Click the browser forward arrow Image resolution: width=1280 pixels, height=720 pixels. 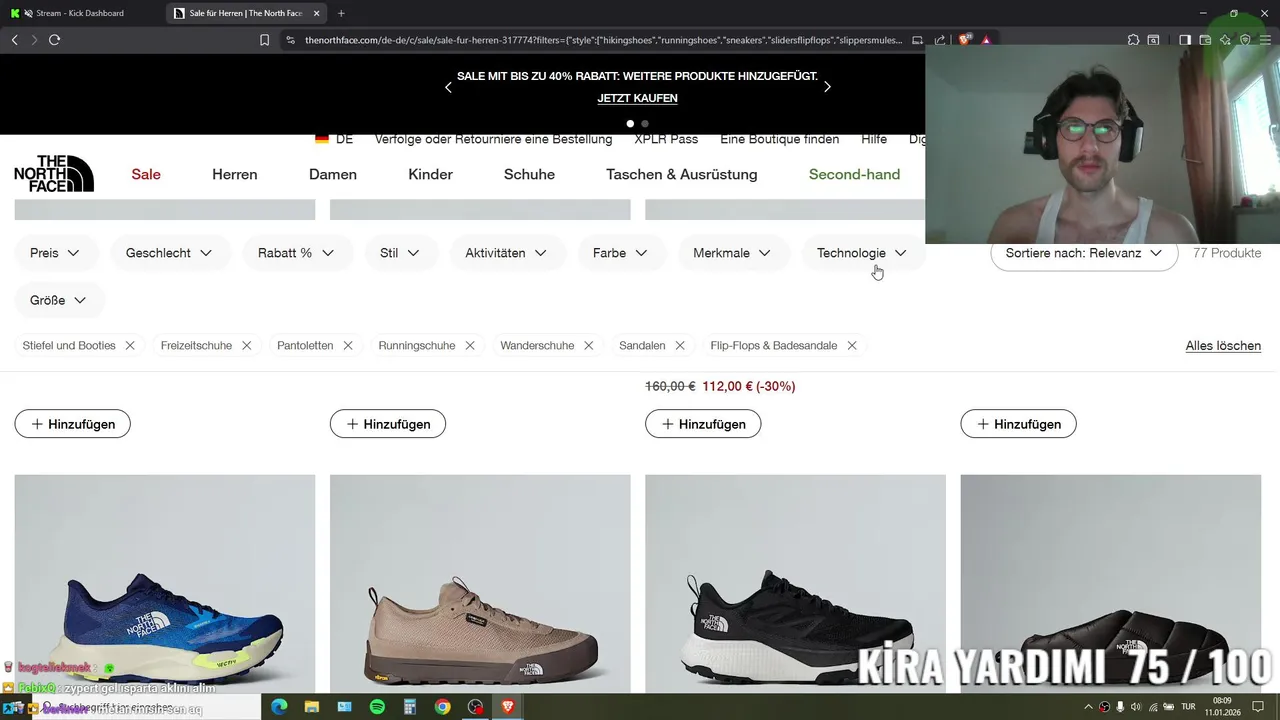(34, 40)
